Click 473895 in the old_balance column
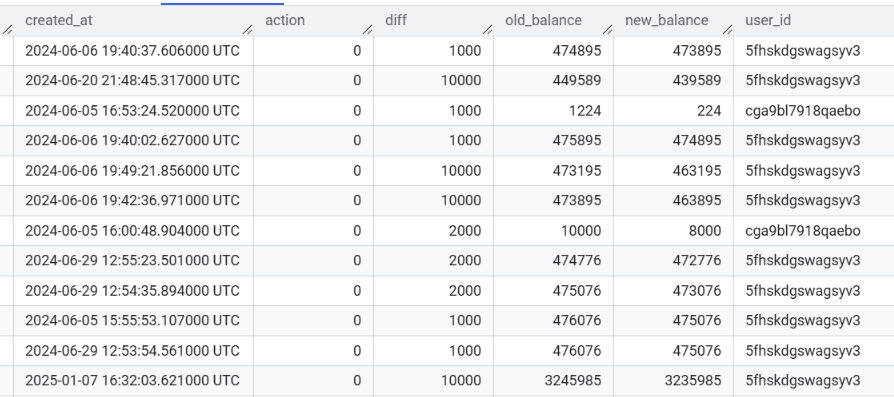The width and height of the screenshot is (894, 397). tap(576, 201)
